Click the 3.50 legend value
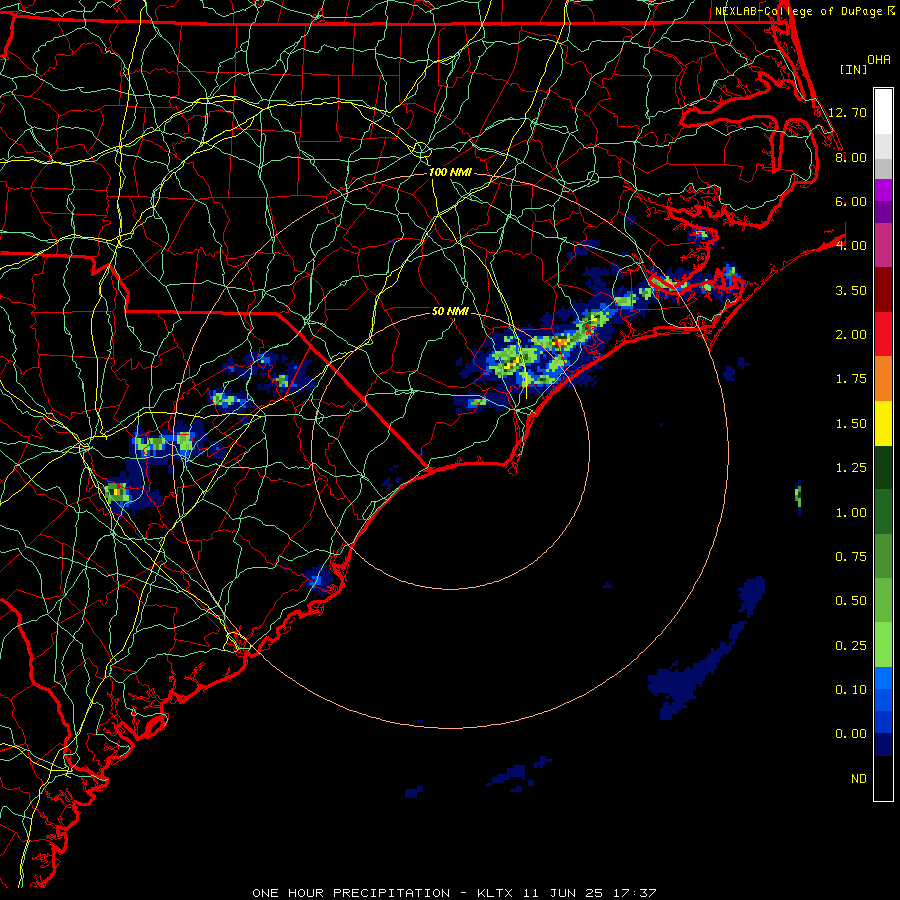 (x=851, y=290)
